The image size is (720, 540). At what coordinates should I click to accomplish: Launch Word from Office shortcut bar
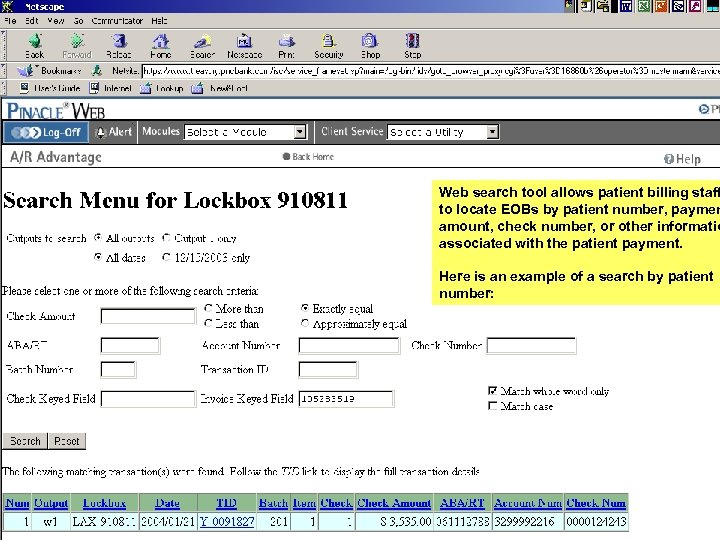pos(626,6)
